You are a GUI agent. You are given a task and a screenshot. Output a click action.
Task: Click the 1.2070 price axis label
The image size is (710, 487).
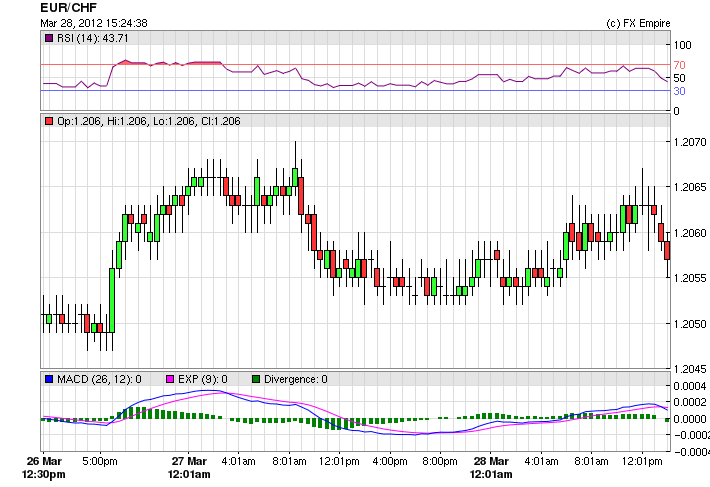point(690,142)
